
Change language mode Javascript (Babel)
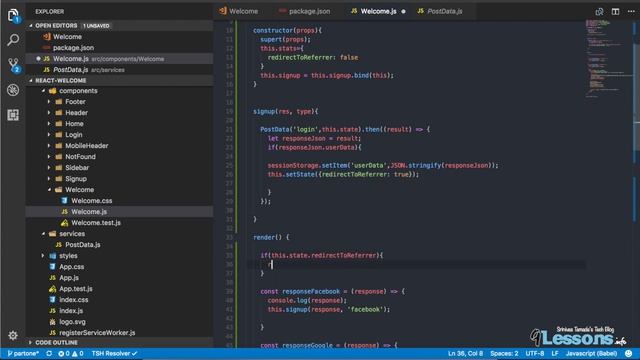tap(591, 353)
